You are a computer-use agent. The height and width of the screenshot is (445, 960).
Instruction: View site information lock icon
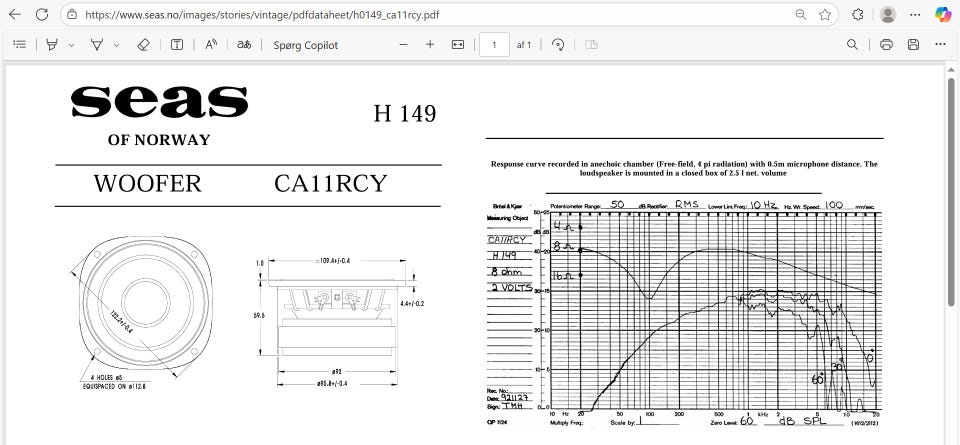coord(72,15)
